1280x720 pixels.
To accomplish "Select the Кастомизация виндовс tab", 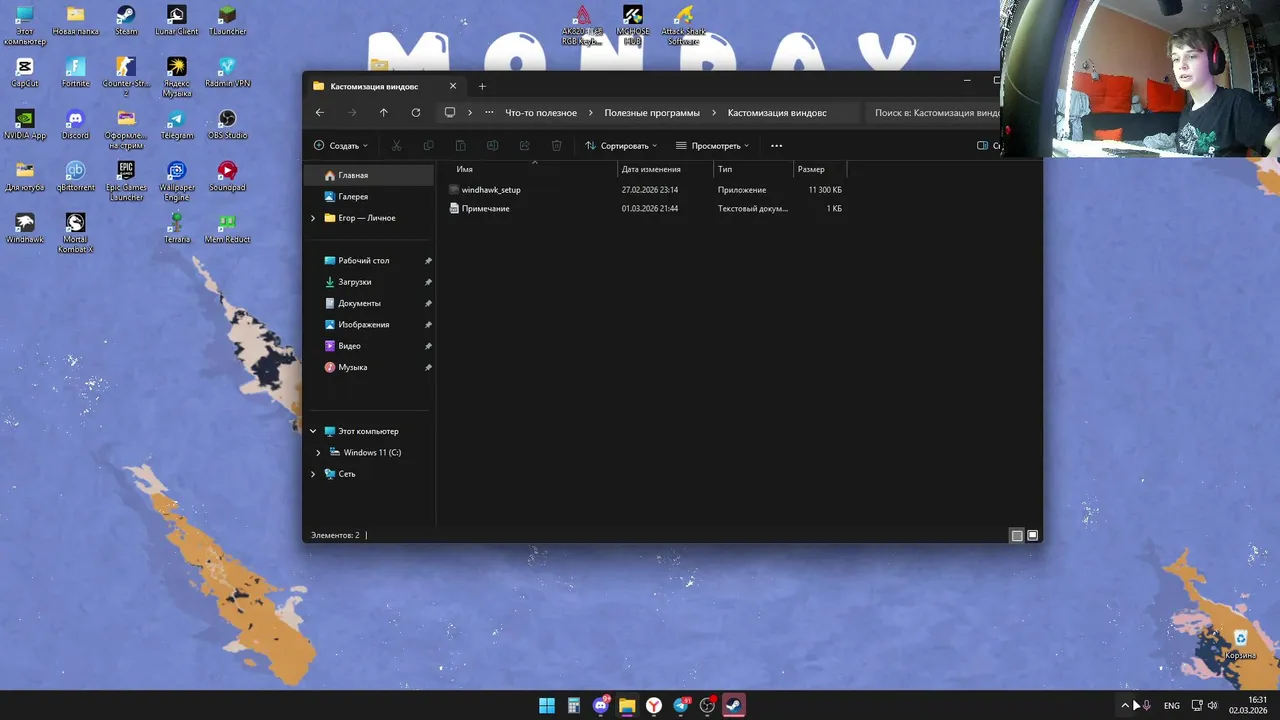I will [x=385, y=86].
